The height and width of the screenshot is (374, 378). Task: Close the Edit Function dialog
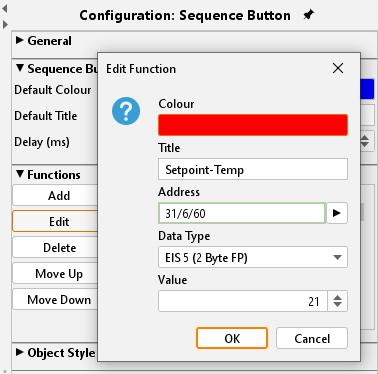[x=338, y=68]
